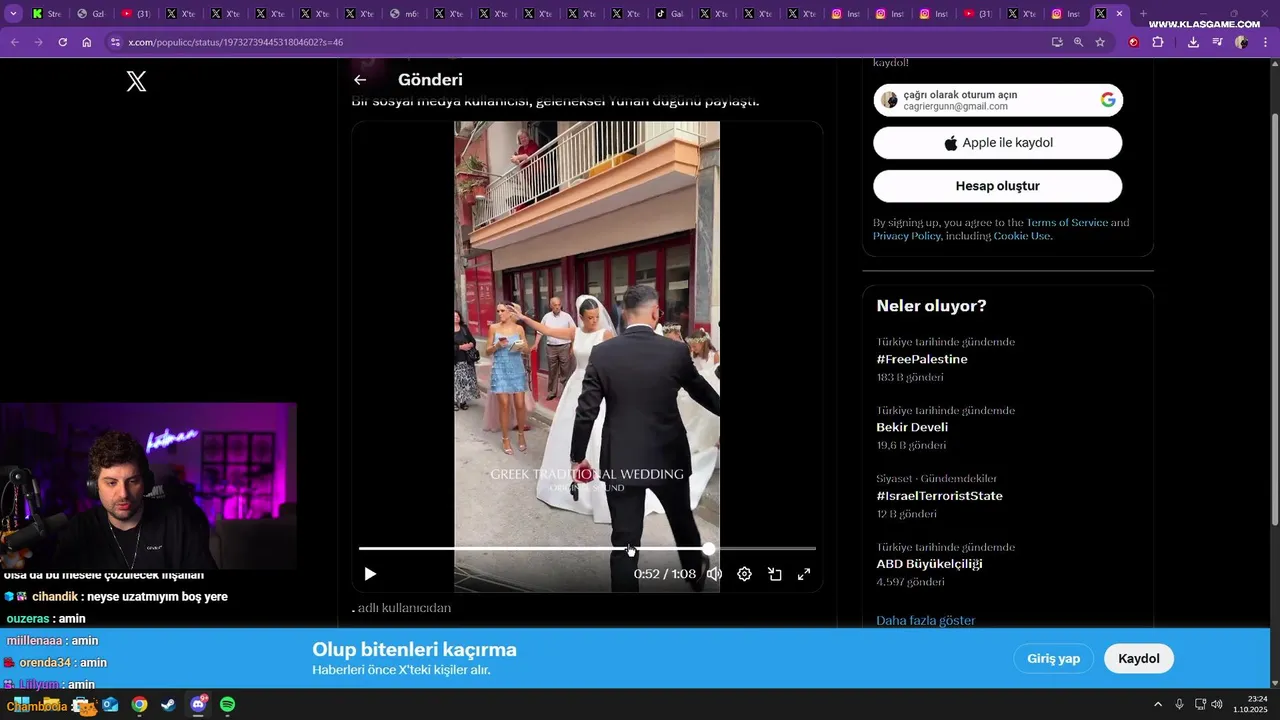Expand the video to fullscreen
The height and width of the screenshot is (720, 1280).
coord(804,574)
